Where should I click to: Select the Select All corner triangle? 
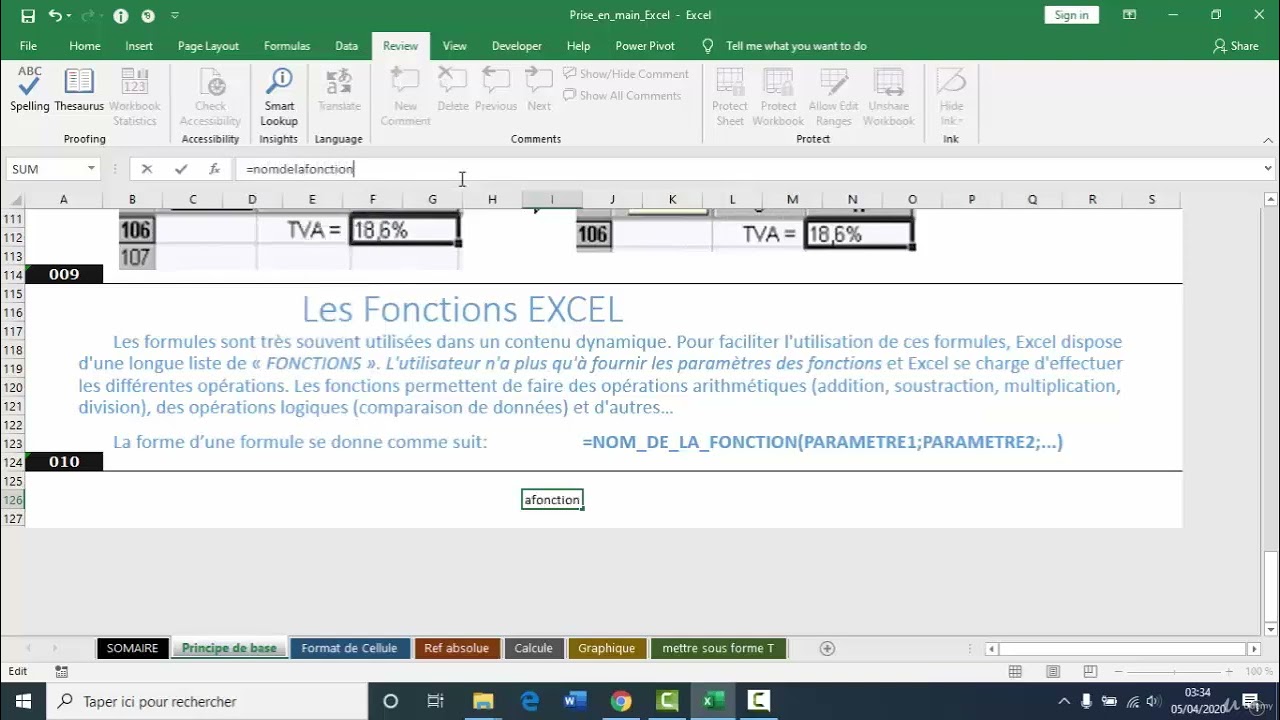(13, 200)
